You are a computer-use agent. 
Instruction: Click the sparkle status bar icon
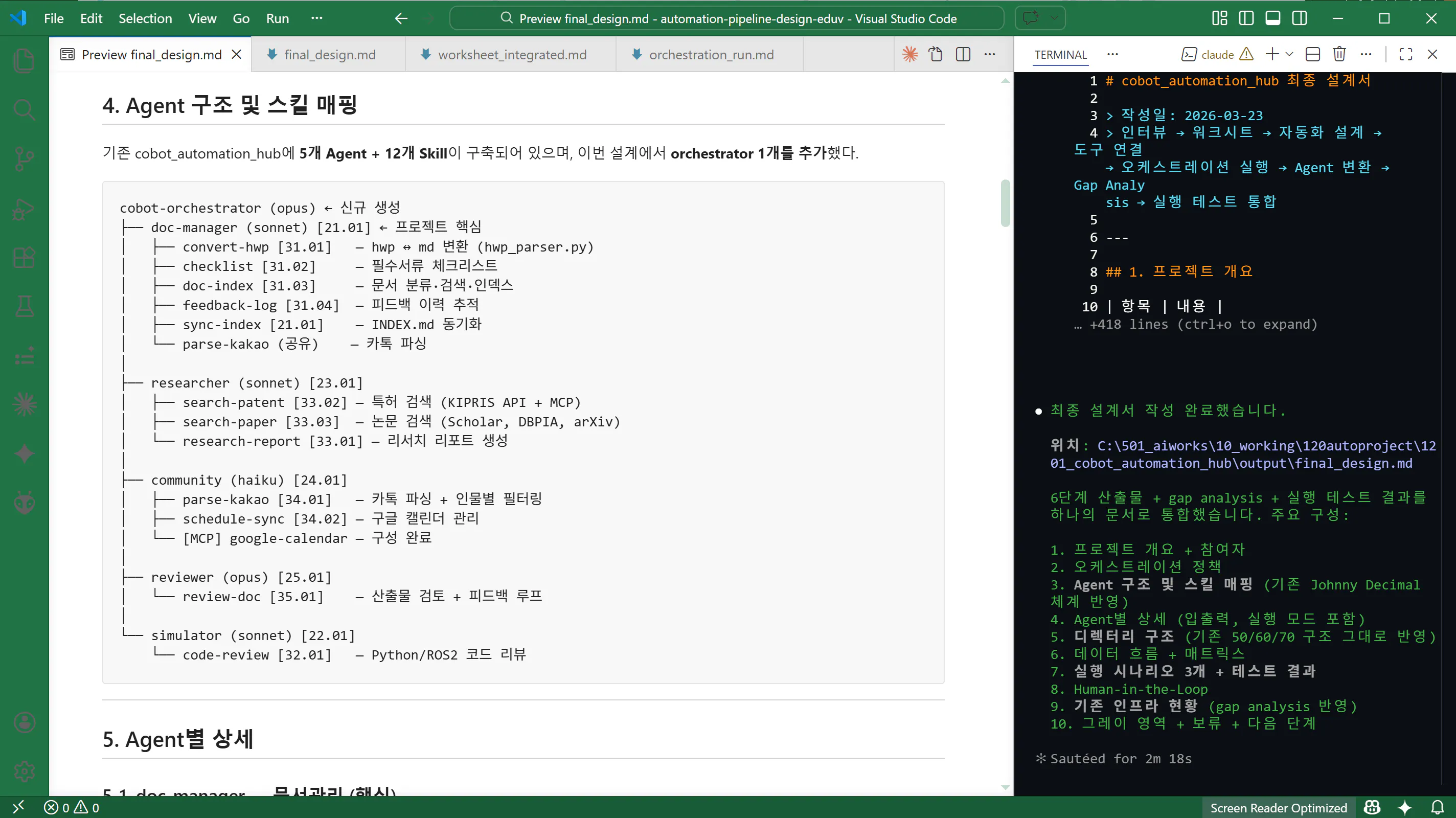(1404, 807)
